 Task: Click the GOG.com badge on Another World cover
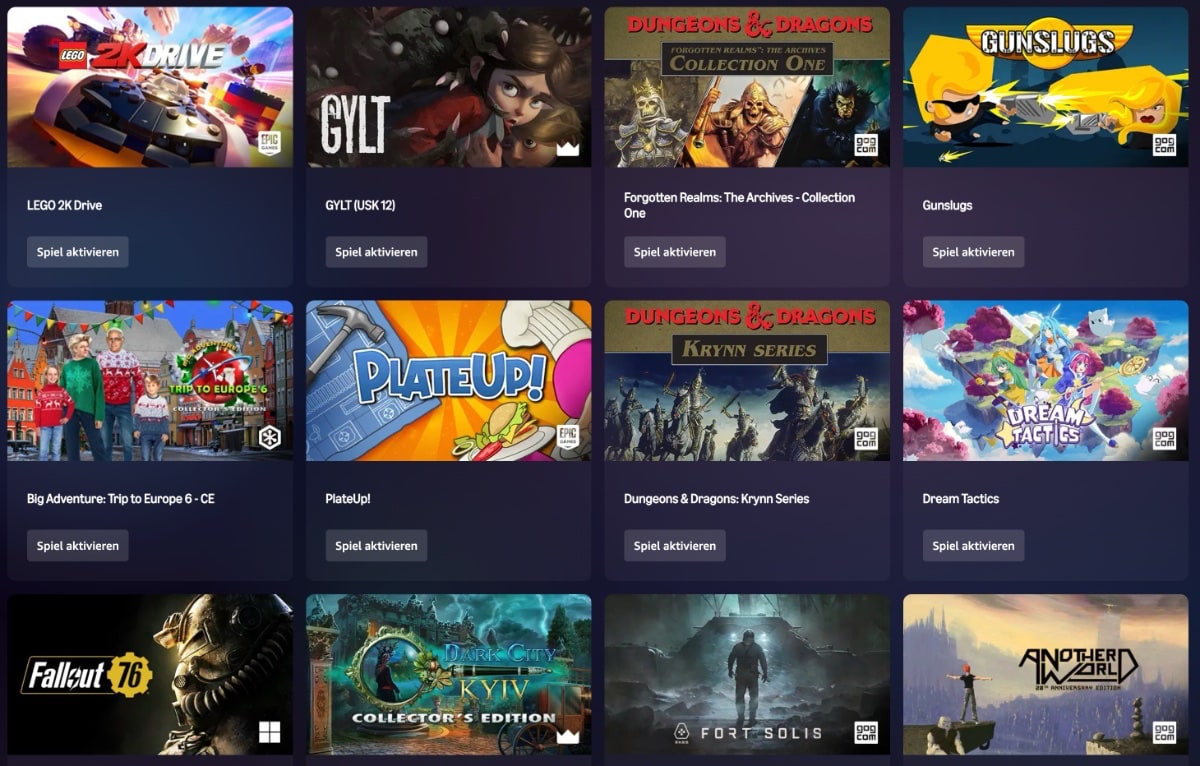point(1164,732)
